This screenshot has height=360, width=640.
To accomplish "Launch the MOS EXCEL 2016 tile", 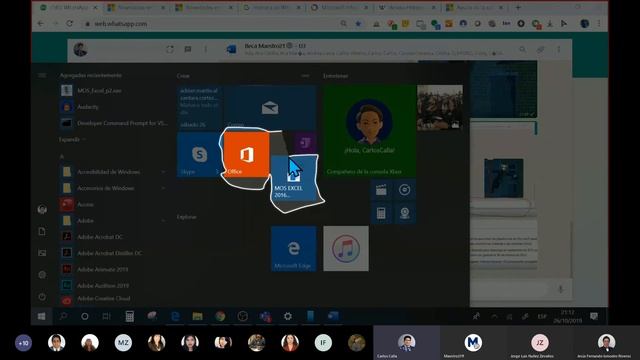I will pos(294,178).
